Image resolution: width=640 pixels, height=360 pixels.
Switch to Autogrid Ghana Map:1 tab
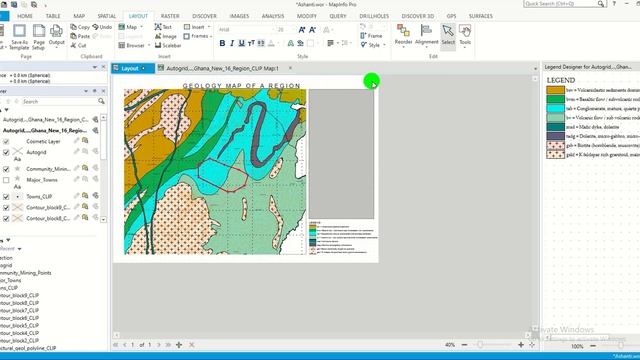(x=222, y=68)
